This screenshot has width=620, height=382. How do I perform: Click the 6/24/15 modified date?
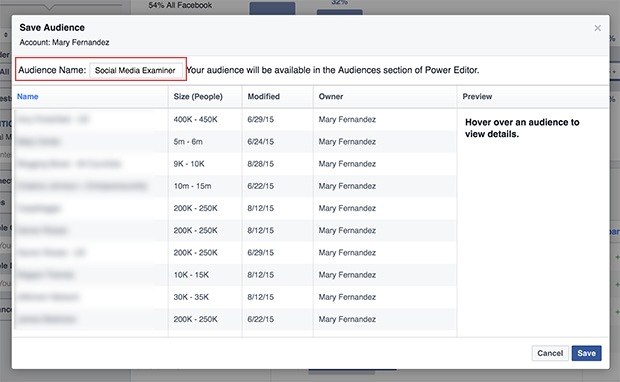pos(261,142)
